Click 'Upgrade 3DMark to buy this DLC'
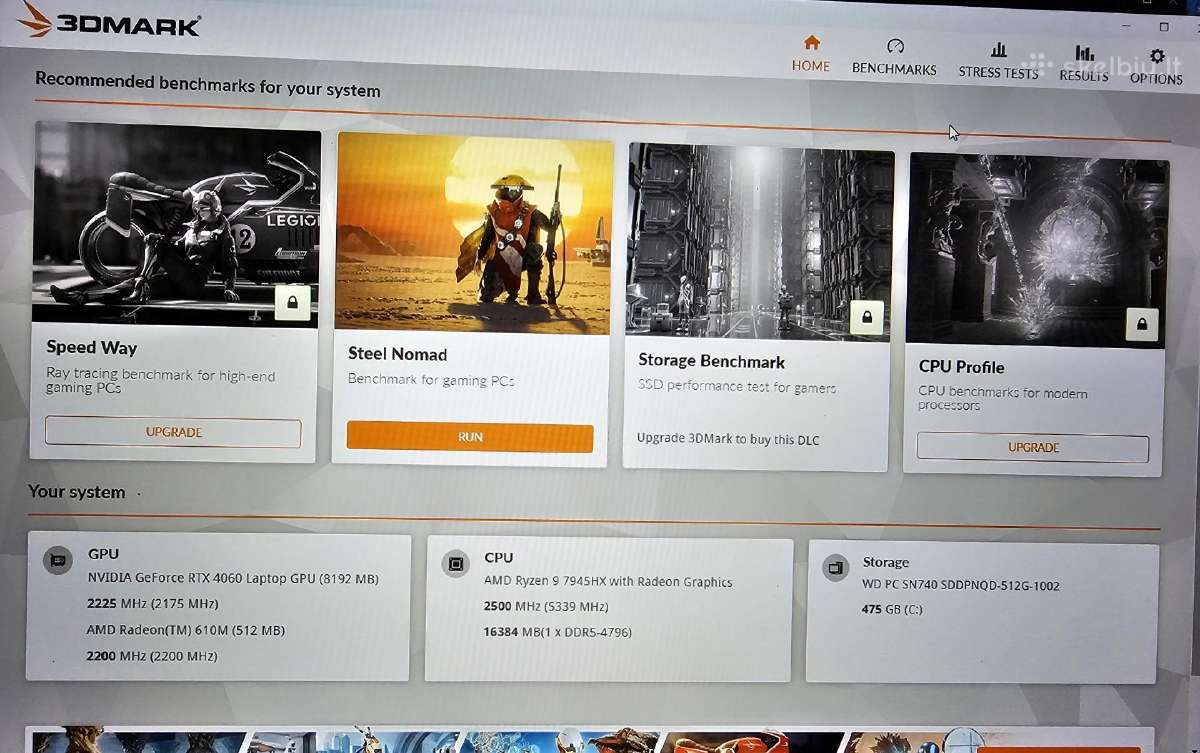Screen dimensions: 1200x753 (x=728, y=439)
